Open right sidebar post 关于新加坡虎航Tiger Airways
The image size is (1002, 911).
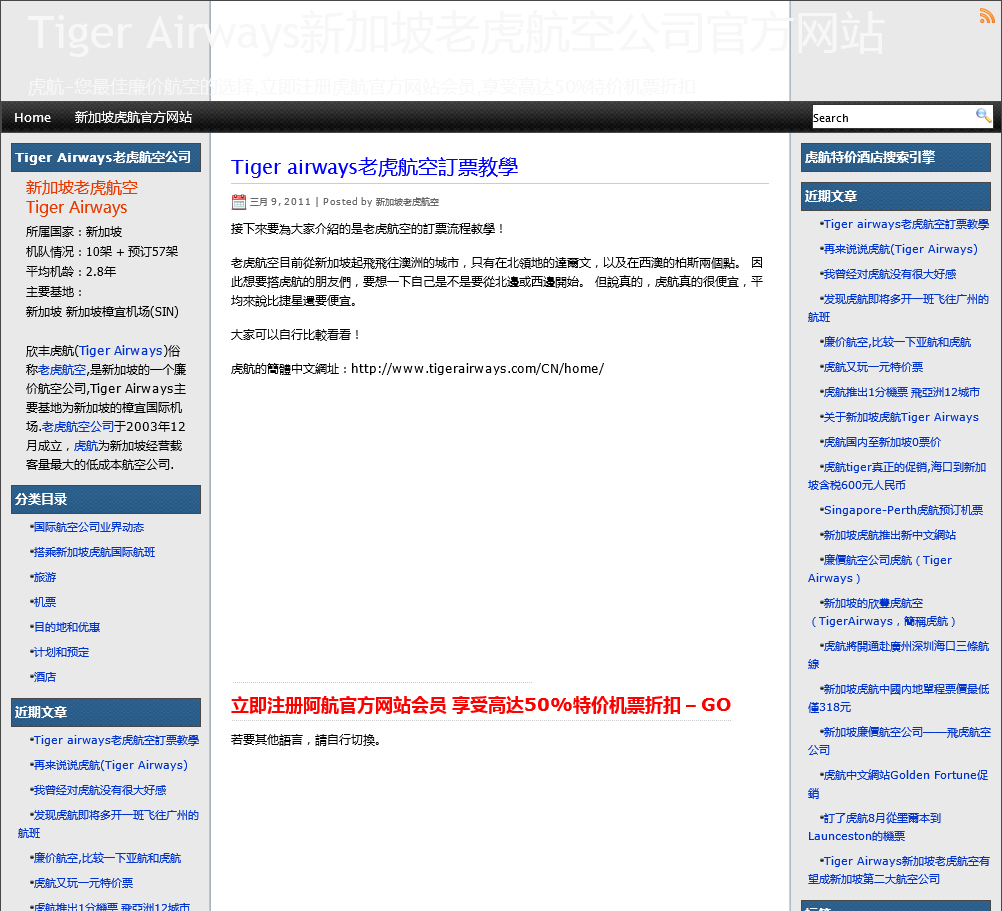[x=901, y=417]
